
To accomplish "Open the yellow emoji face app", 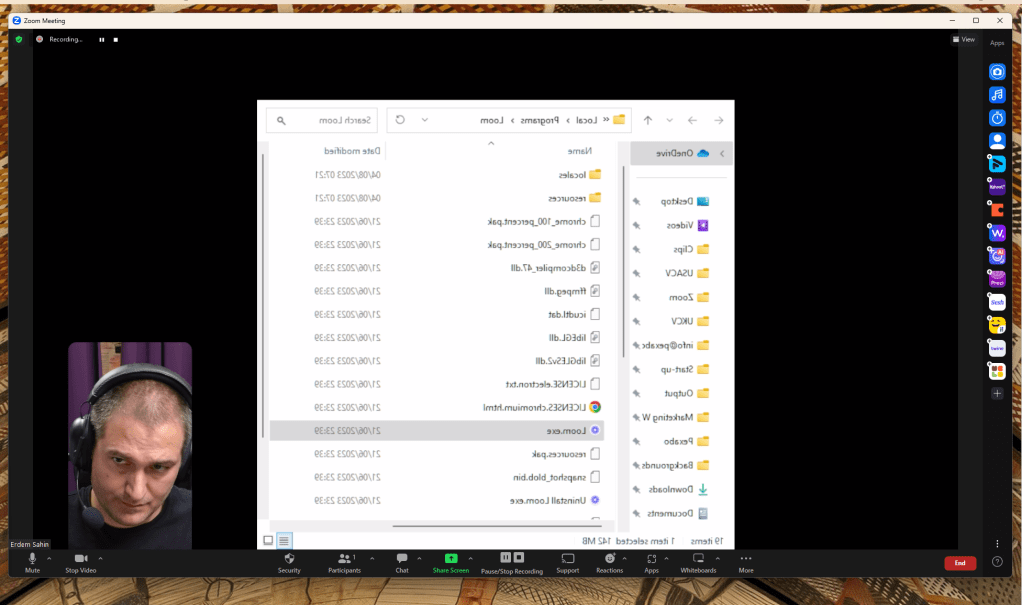I will click(x=997, y=325).
